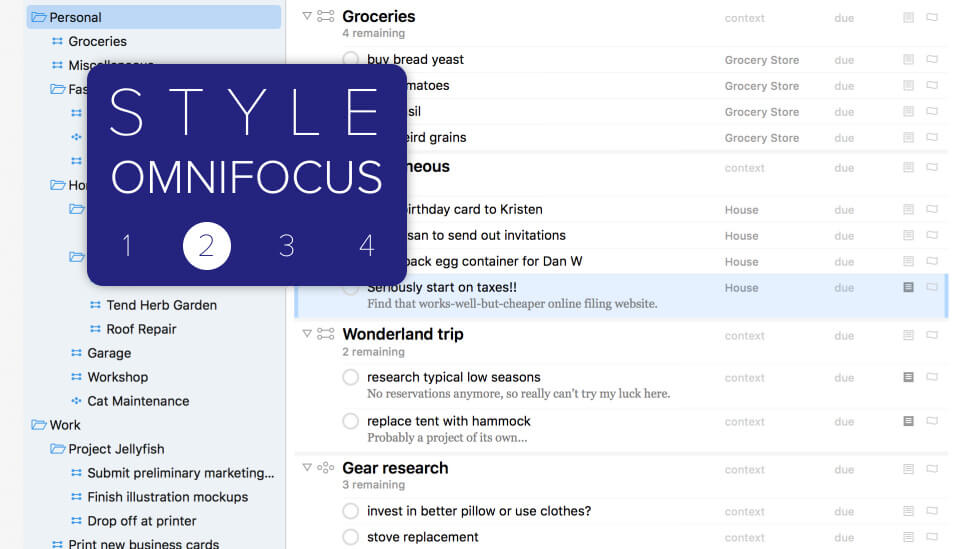
Task: Click project icon next to Wonderland trip heading
Action: click(x=326, y=334)
